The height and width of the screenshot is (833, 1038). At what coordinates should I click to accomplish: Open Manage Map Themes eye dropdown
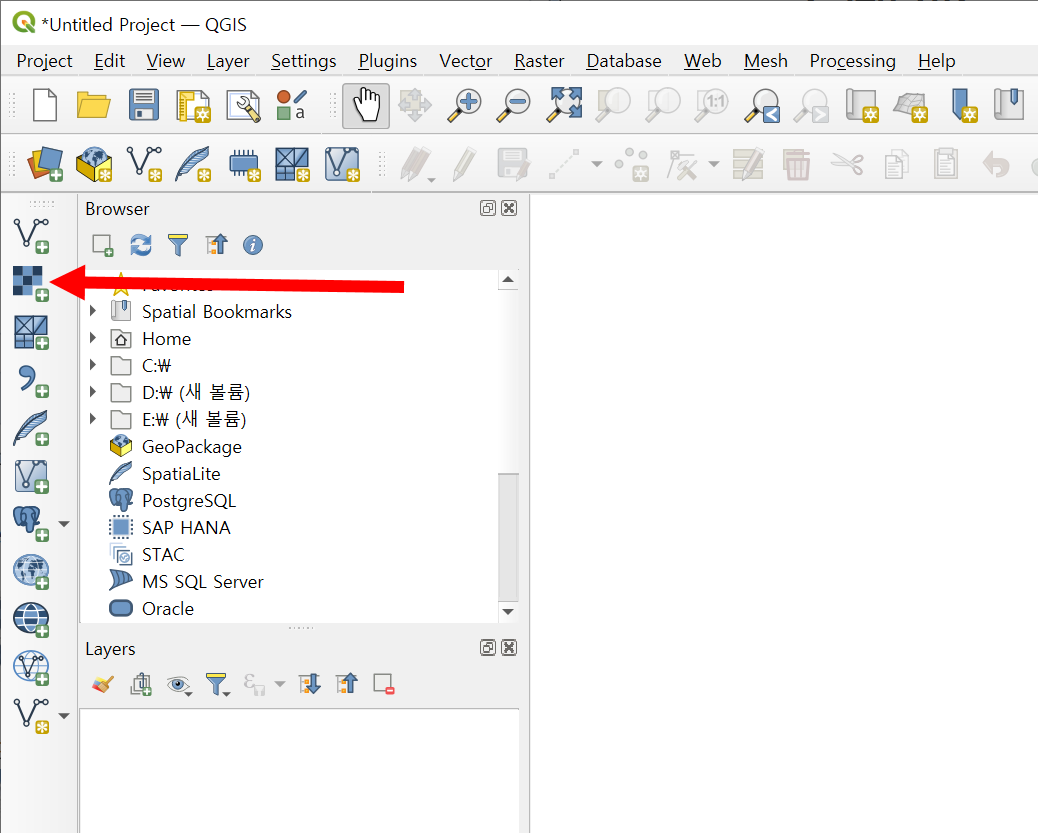coord(179,685)
